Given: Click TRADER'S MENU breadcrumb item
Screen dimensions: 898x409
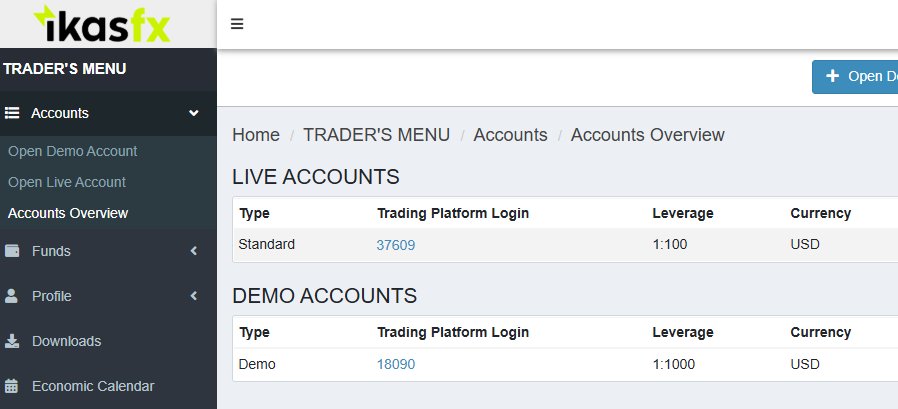Looking at the screenshot, I should click(376, 135).
